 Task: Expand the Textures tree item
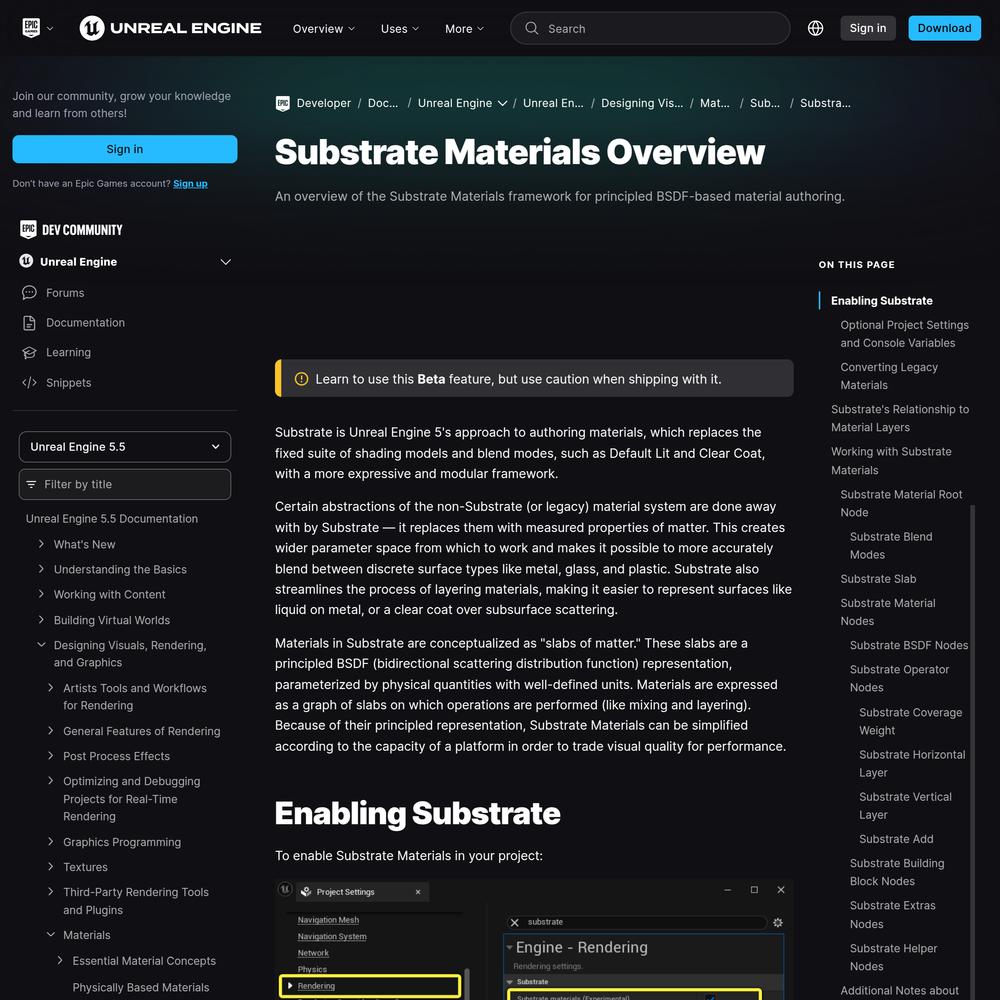point(50,867)
